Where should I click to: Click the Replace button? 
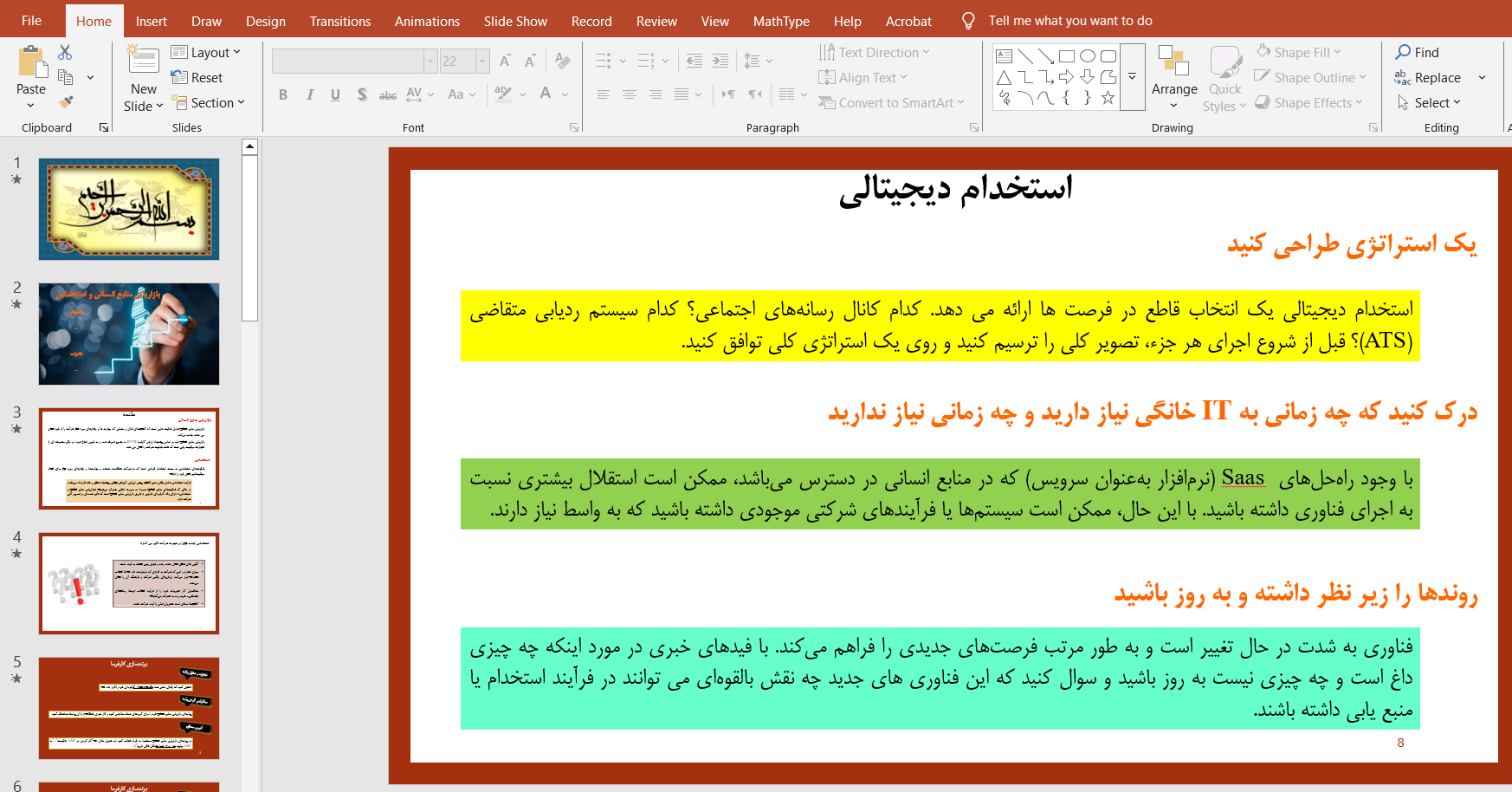pyautogui.click(x=1428, y=78)
